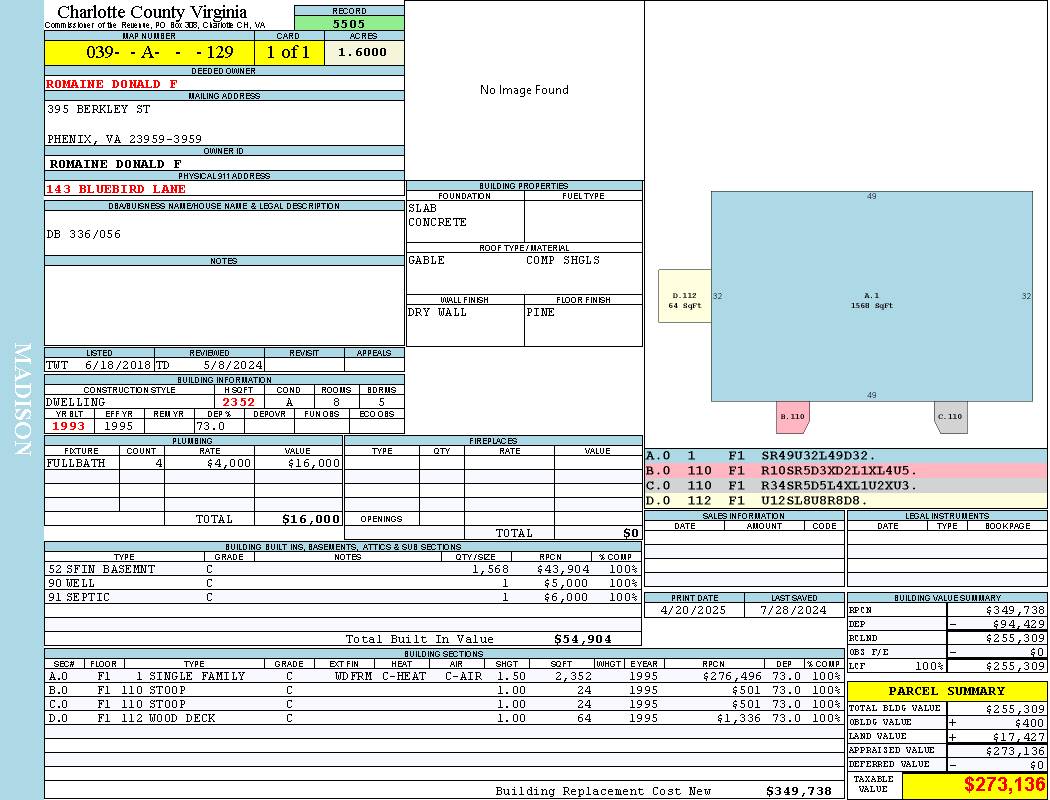
Task: Click 90 WELL built-in row
Action: (342, 584)
